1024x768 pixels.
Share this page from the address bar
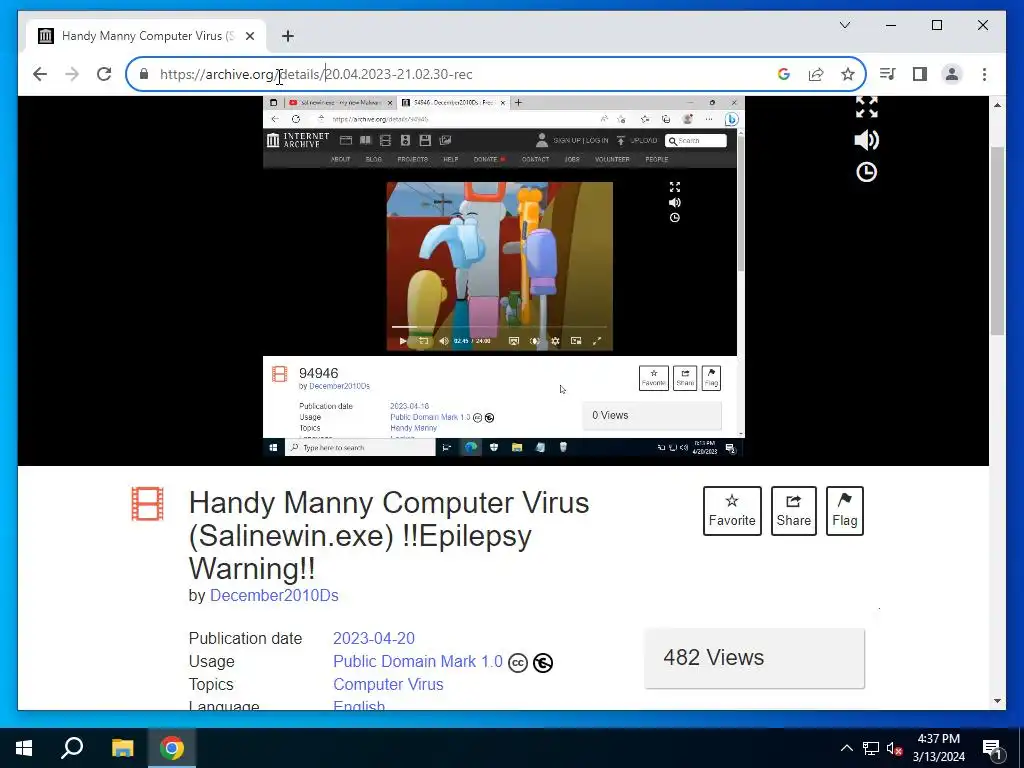(x=816, y=74)
